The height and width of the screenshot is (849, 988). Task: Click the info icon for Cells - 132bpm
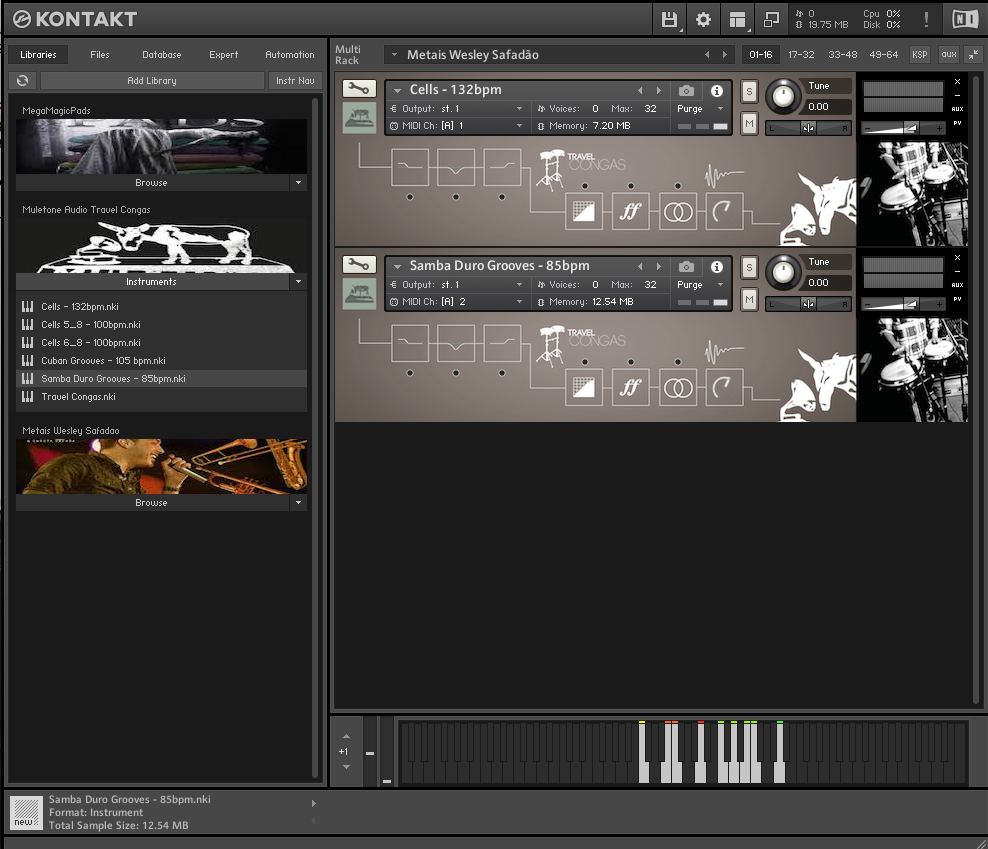pos(716,91)
